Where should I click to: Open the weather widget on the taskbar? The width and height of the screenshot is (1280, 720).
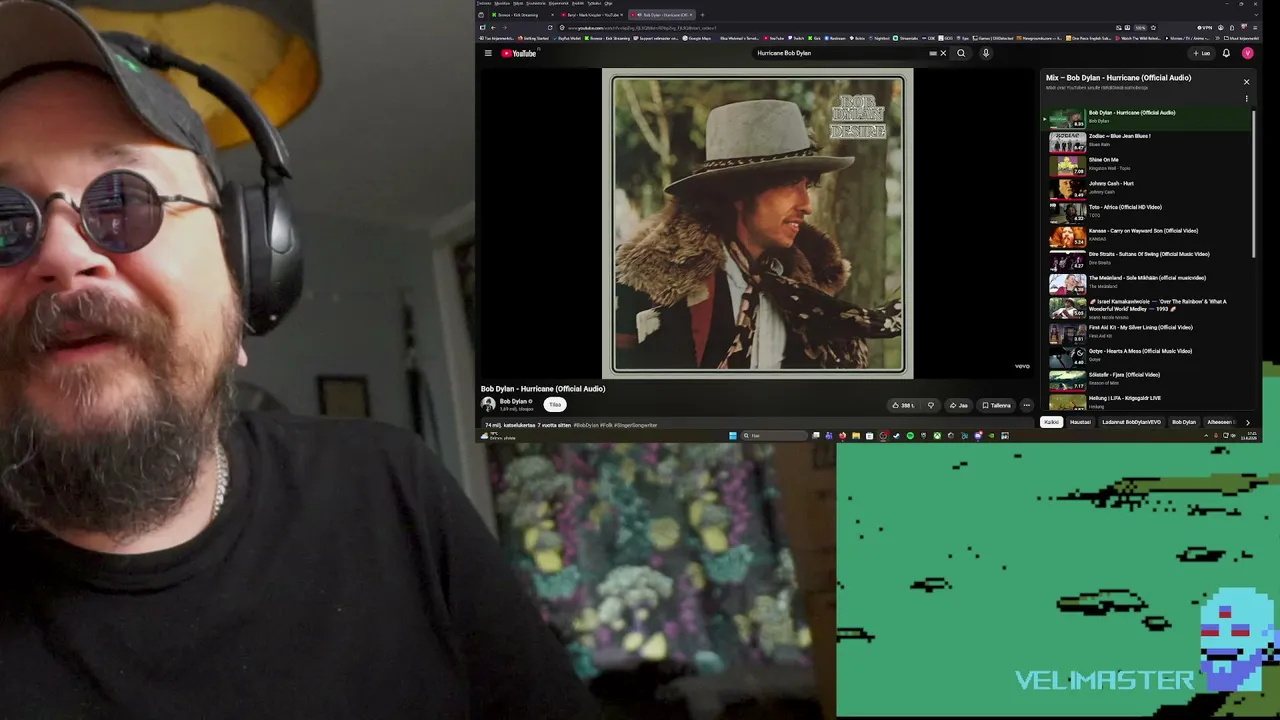point(498,436)
